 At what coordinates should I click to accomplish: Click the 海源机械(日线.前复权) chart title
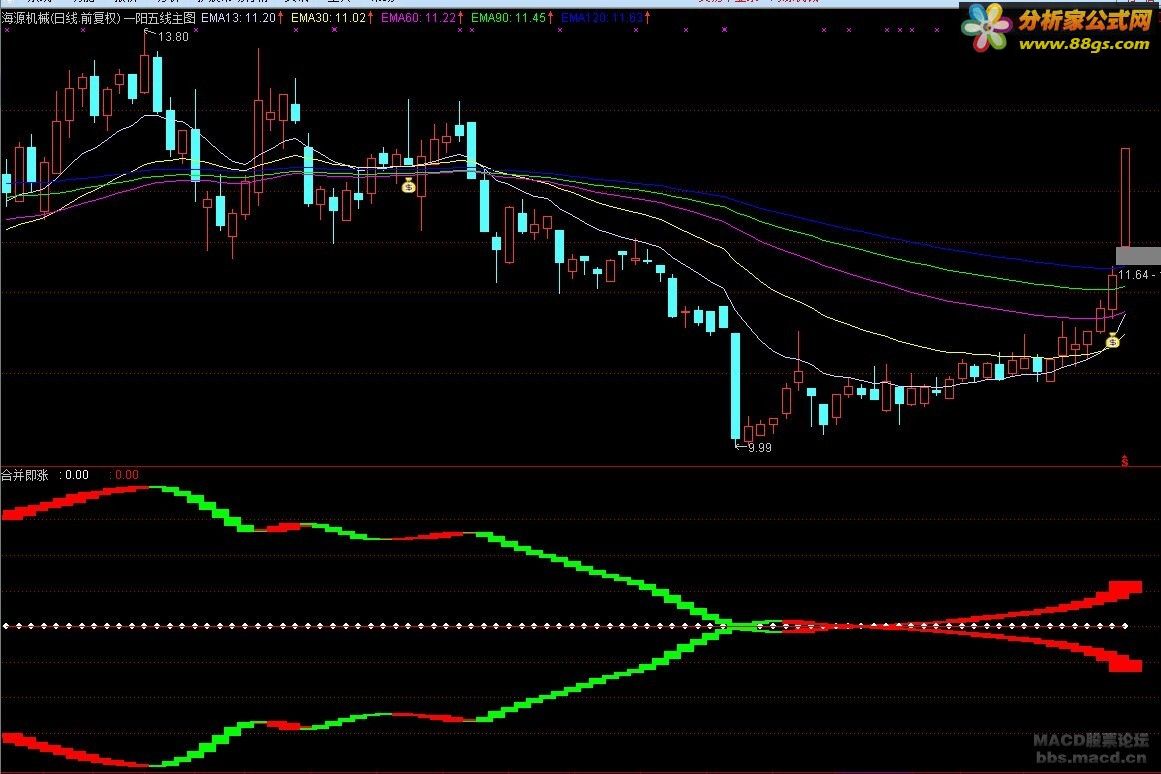click(61, 18)
